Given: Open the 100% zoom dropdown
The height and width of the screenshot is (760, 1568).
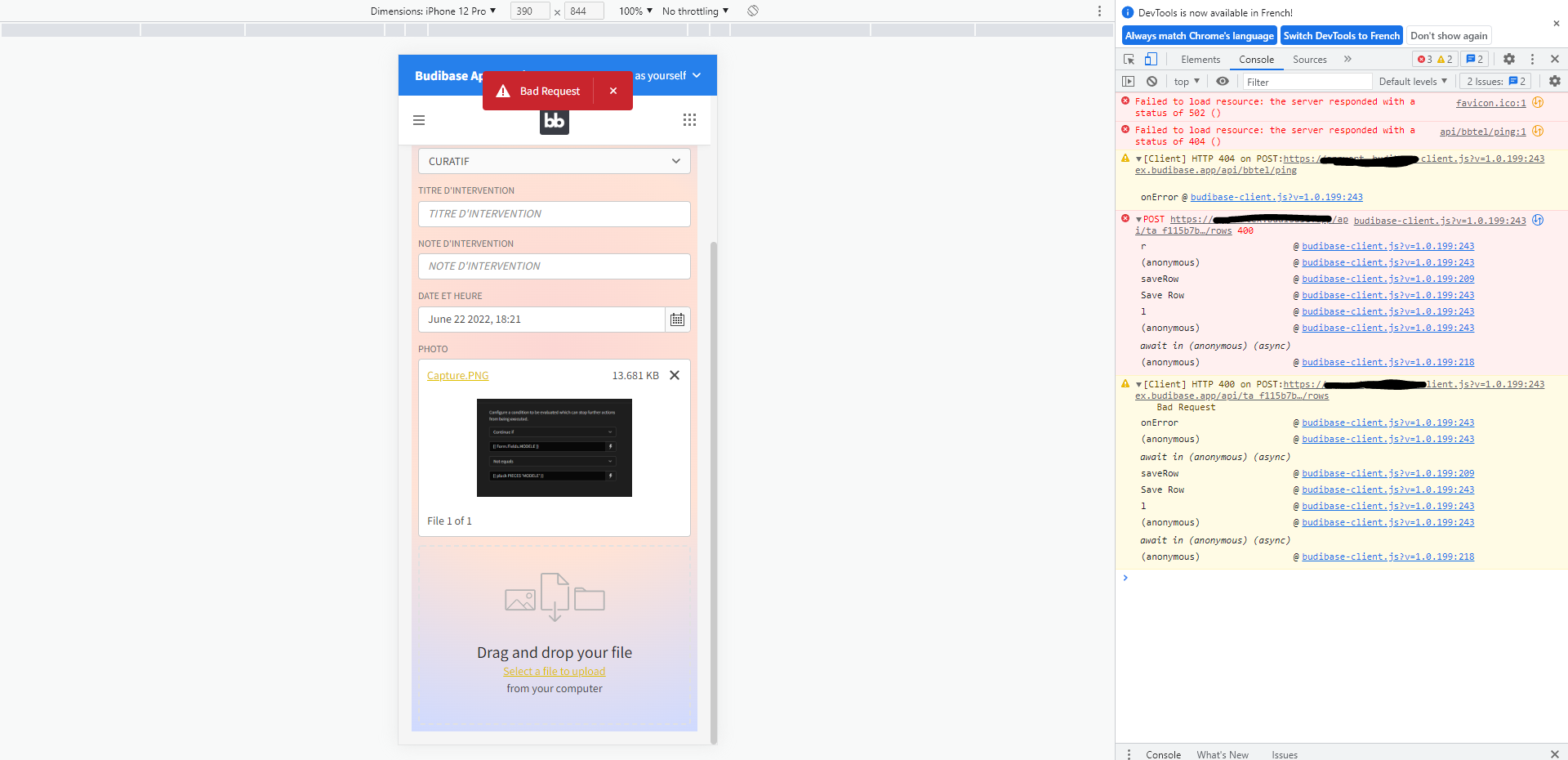Looking at the screenshot, I should point(635,11).
